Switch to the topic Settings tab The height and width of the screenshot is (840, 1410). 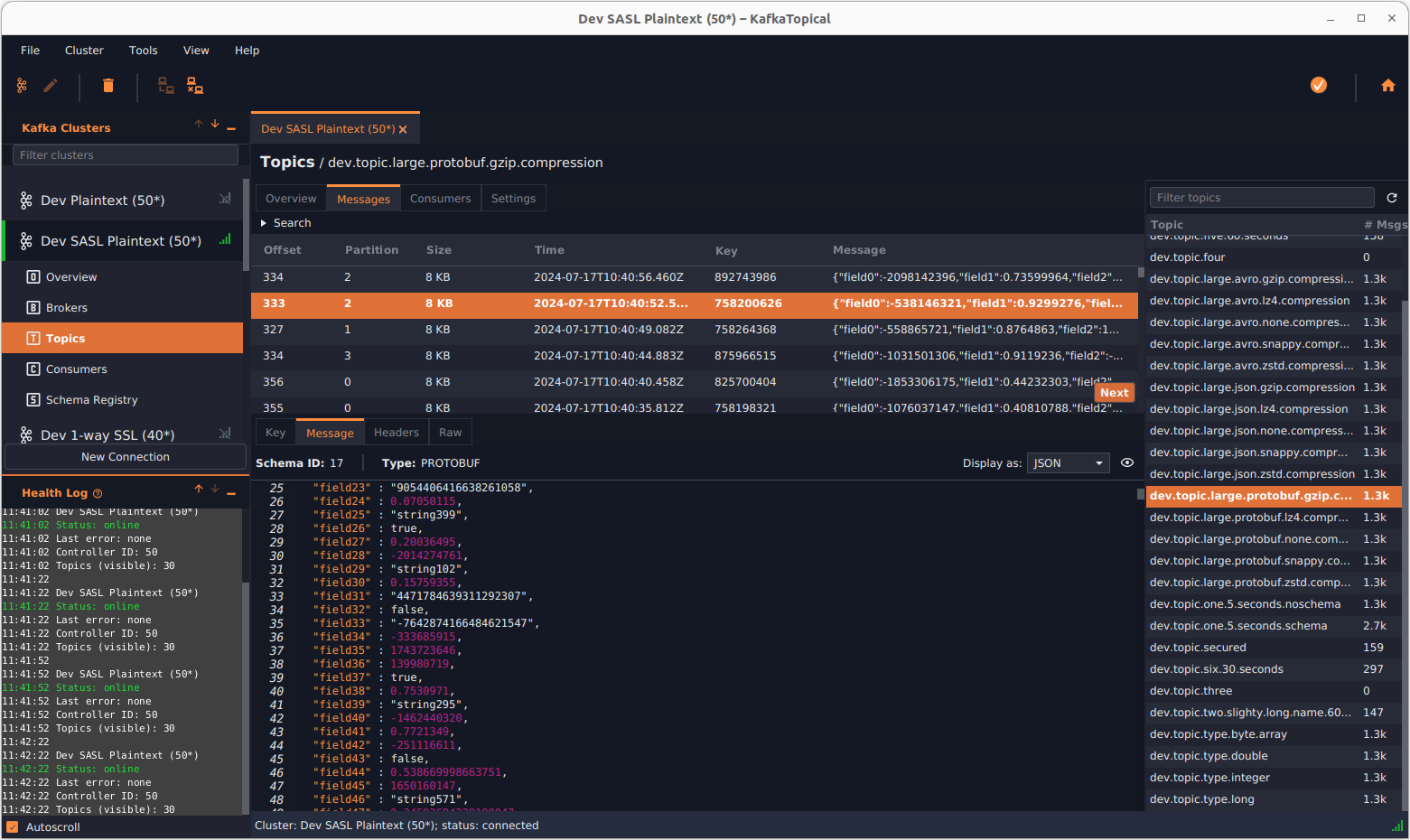click(x=513, y=199)
